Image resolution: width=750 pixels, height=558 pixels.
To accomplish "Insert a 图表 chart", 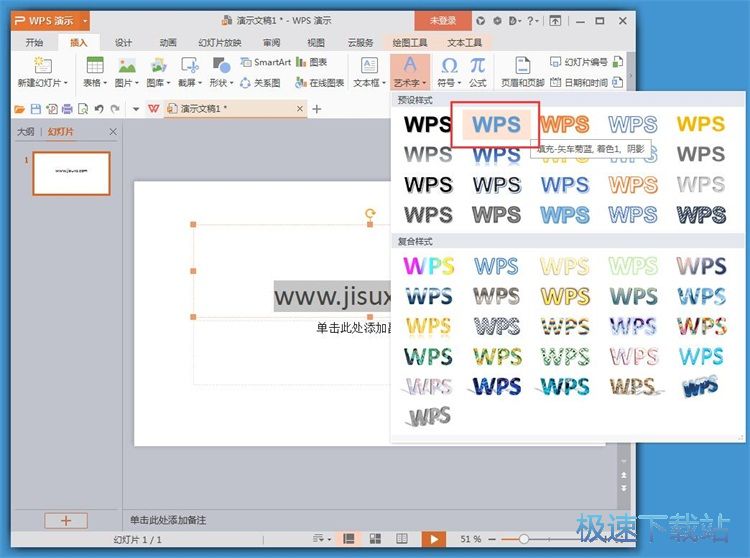I will (x=311, y=62).
